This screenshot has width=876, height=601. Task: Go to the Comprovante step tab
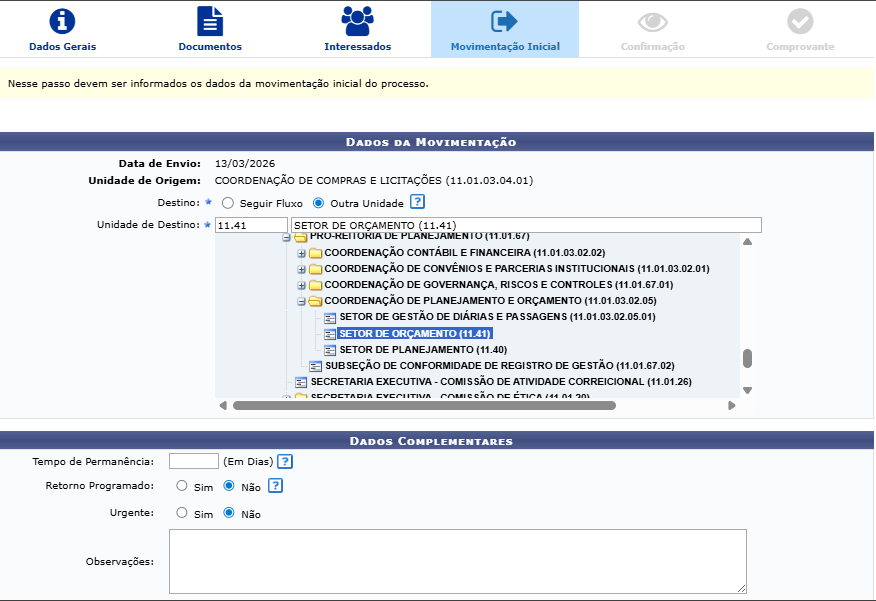tap(799, 30)
